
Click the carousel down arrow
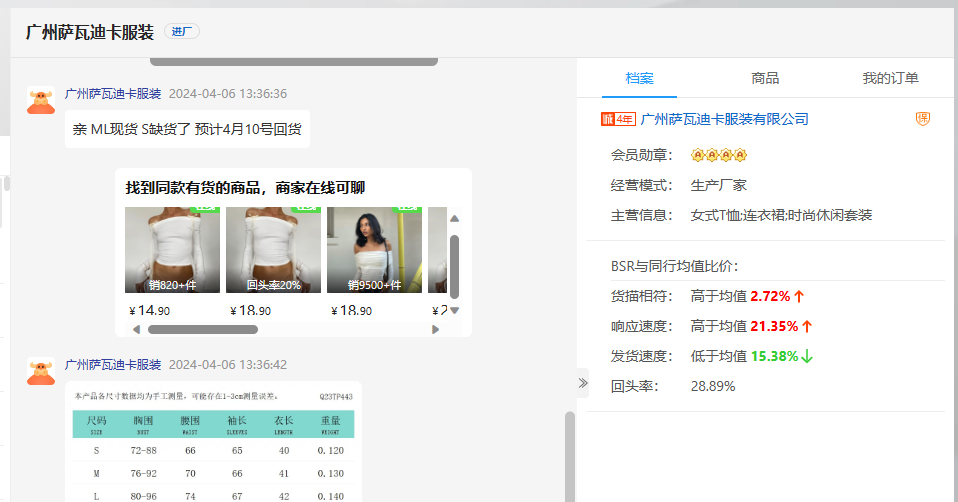454,310
